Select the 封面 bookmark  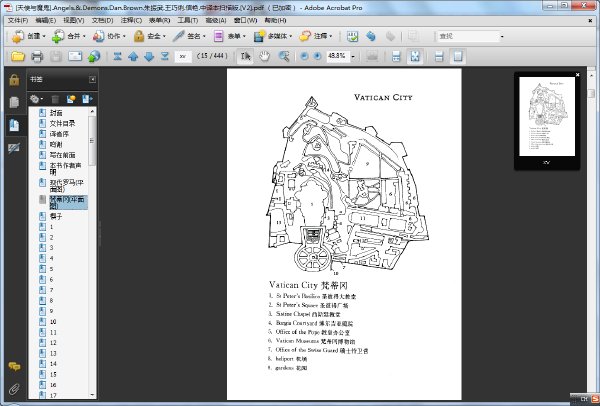pos(56,113)
